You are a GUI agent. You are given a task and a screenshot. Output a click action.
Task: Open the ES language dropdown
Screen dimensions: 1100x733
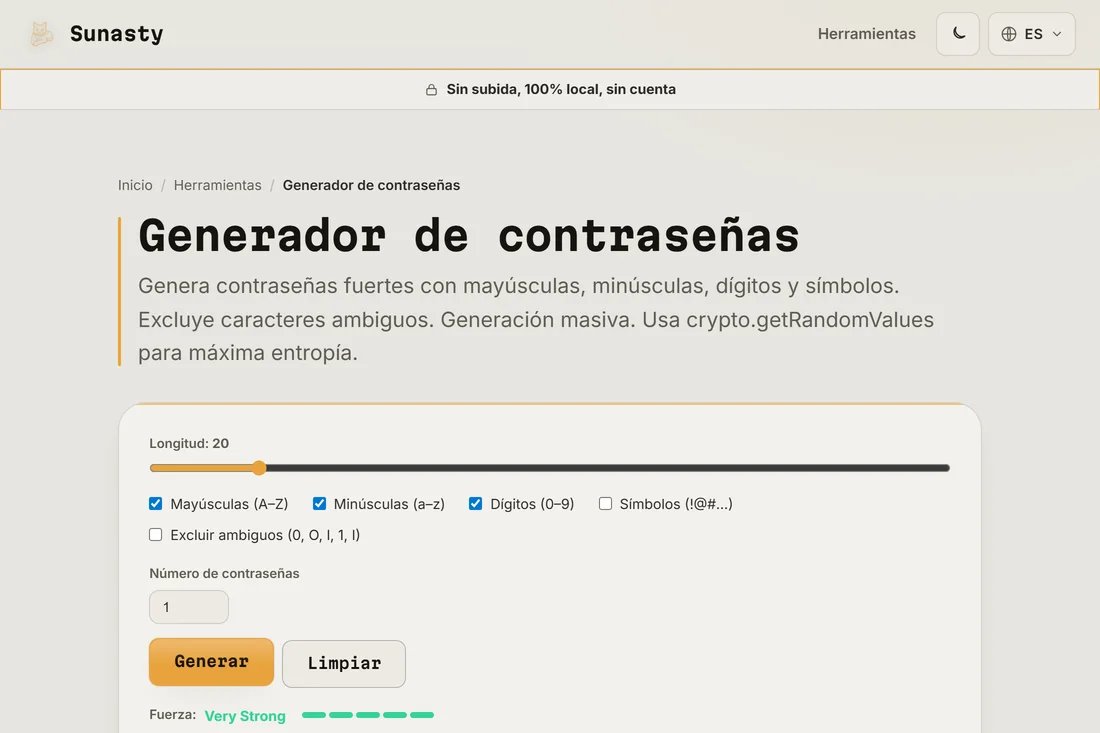[1031, 34]
